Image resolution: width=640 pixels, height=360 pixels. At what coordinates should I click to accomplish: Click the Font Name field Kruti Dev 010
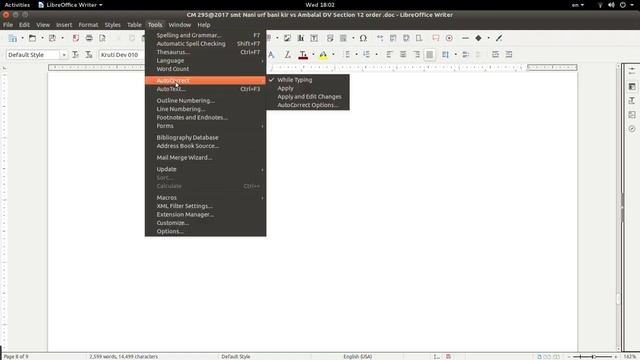pos(121,55)
